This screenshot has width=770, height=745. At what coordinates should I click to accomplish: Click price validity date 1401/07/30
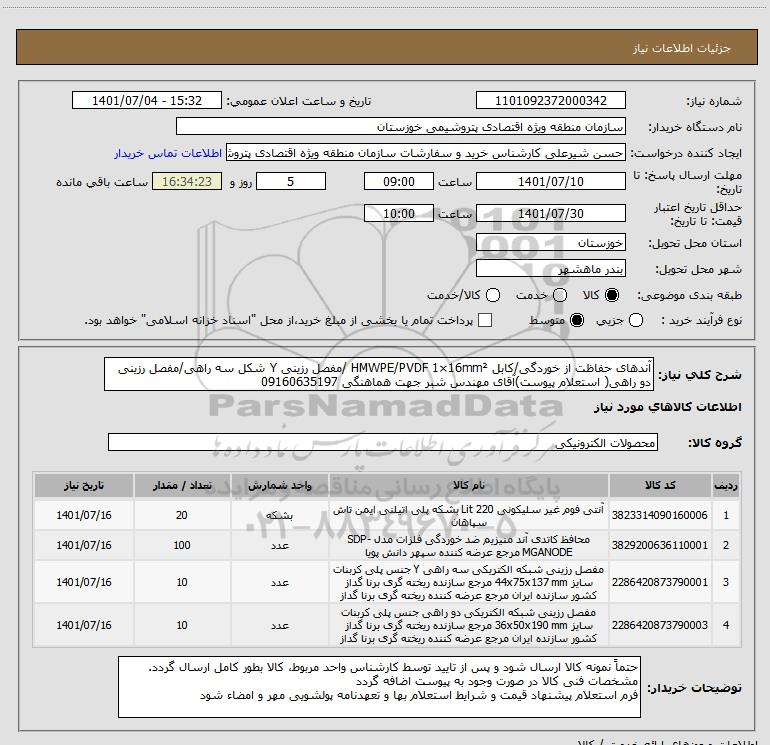tap(550, 214)
